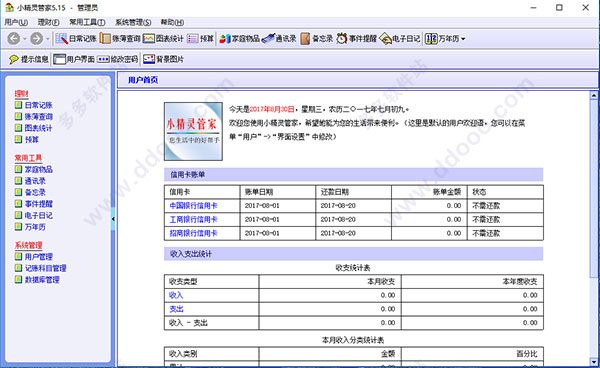Click the 本年度收支 column header

(520, 281)
